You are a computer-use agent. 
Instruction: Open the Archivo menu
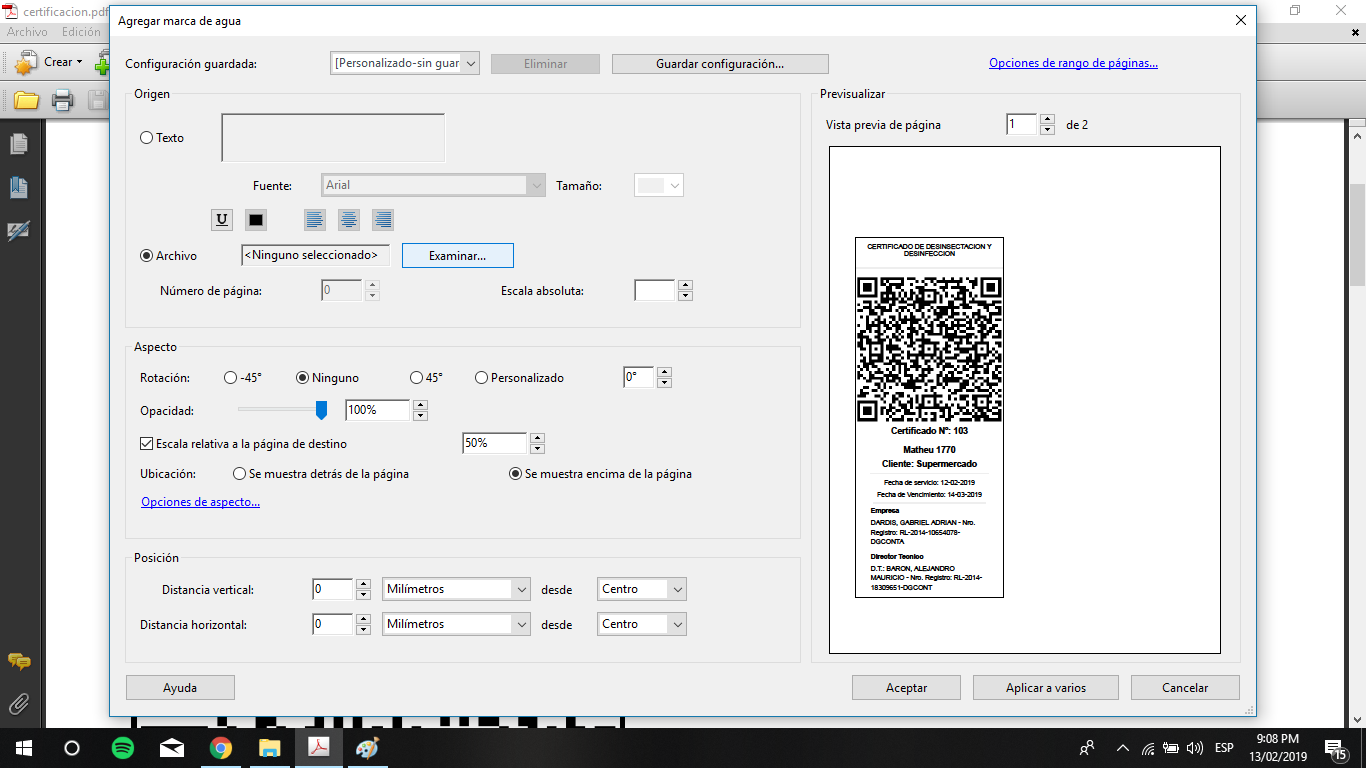27,32
